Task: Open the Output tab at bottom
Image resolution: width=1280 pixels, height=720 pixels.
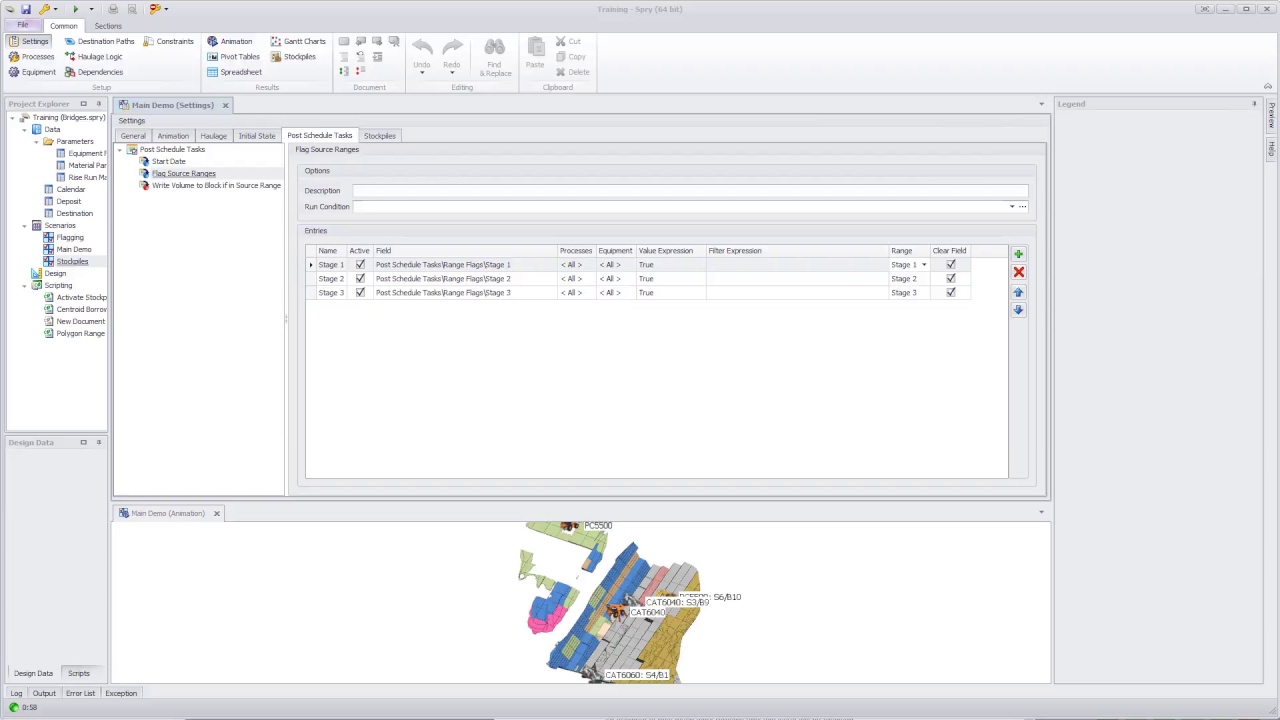Action: click(44, 693)
